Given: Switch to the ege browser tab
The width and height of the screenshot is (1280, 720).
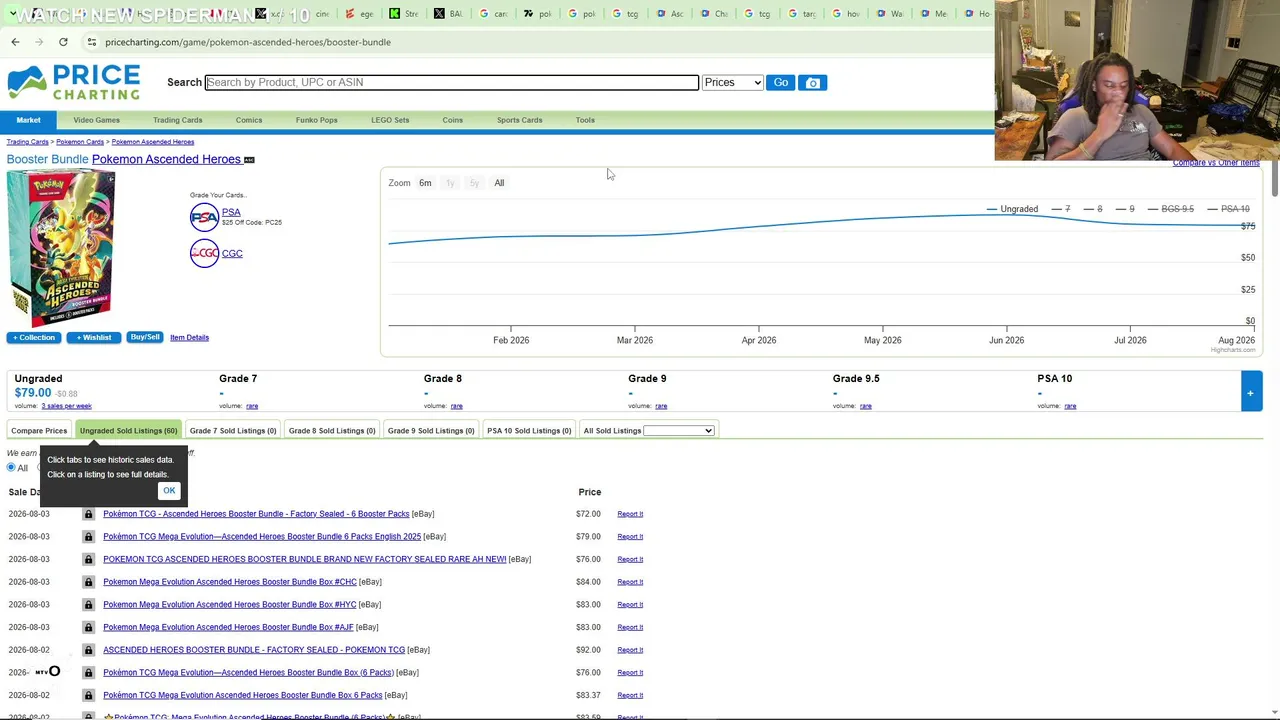Looking at the screenshot, I should tap(360, 14).
